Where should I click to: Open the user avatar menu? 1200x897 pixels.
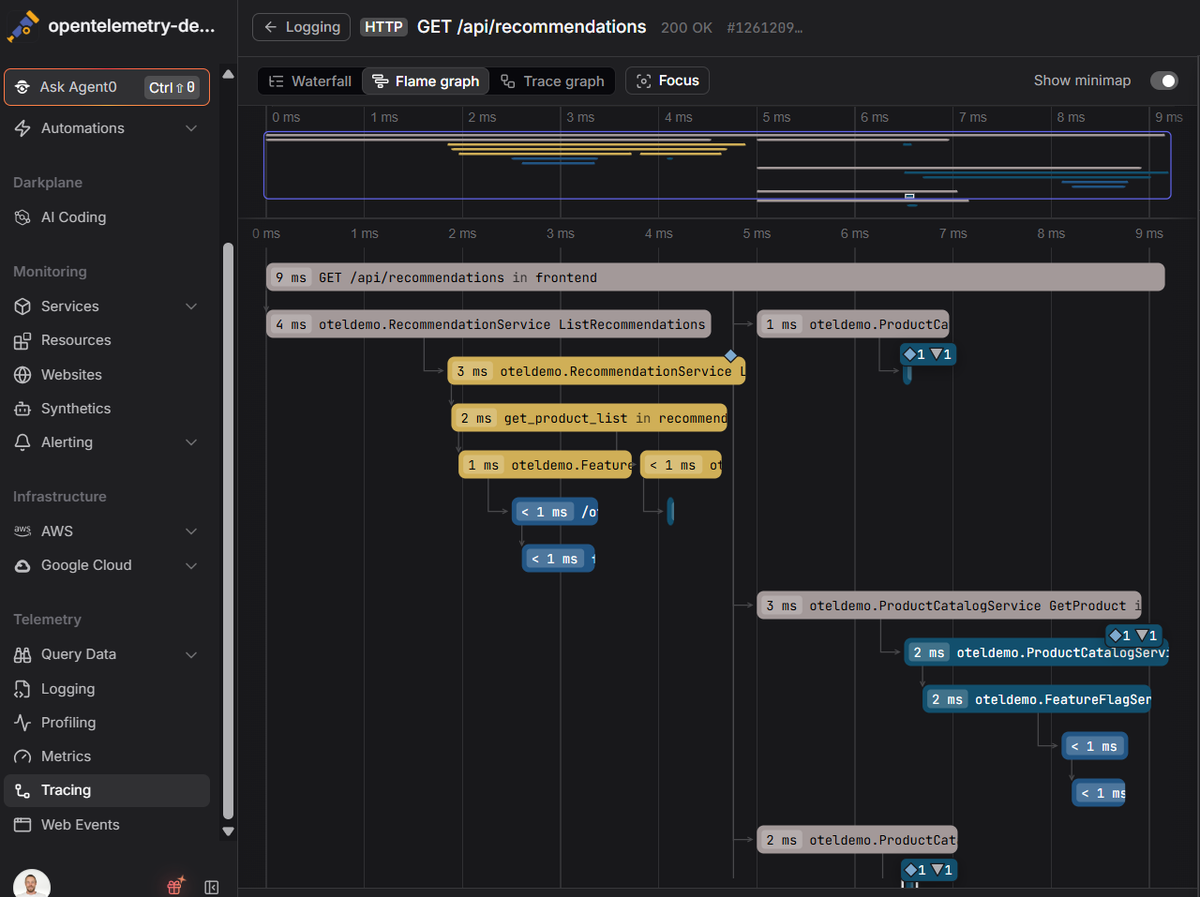click(32, 885)
